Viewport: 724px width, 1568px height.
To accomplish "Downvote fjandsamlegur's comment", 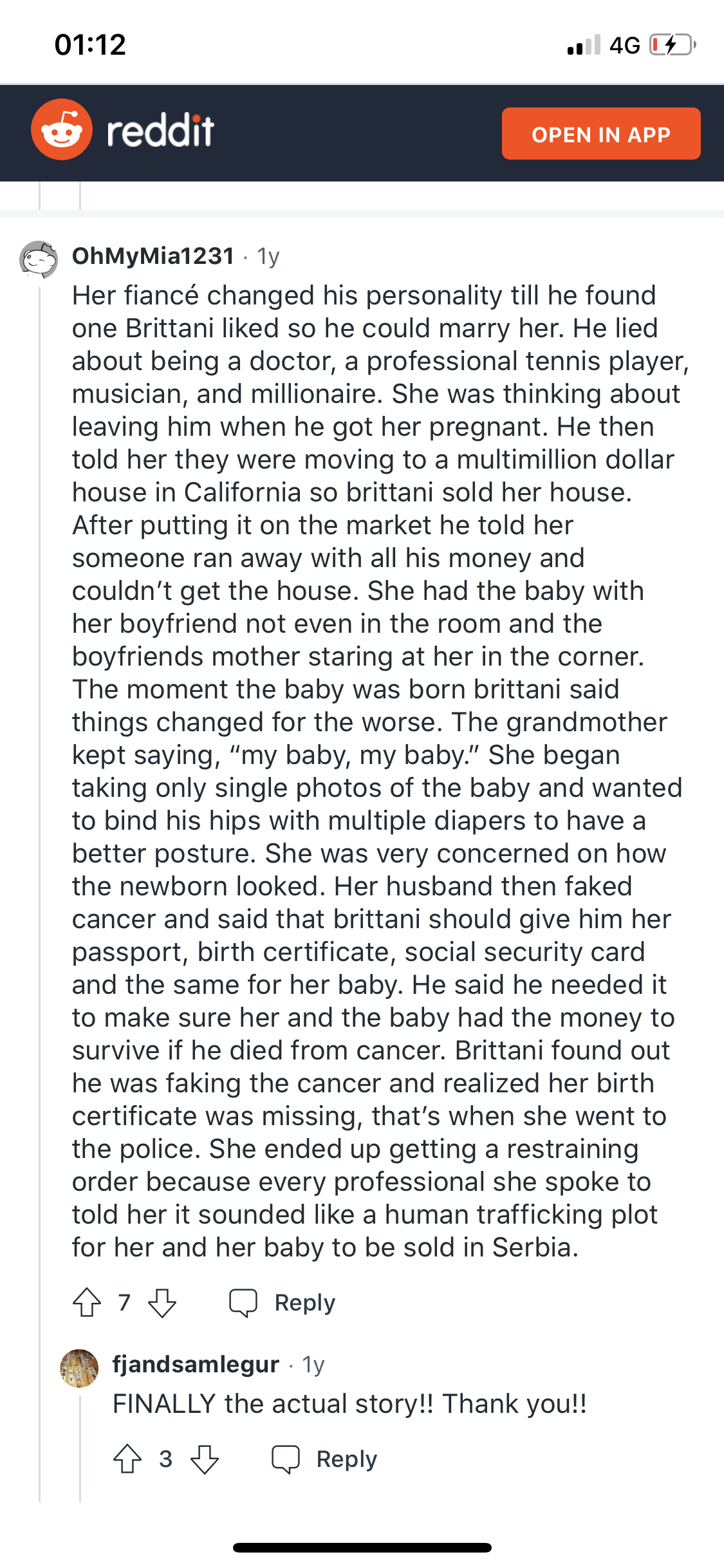I will coord(205,1459).
